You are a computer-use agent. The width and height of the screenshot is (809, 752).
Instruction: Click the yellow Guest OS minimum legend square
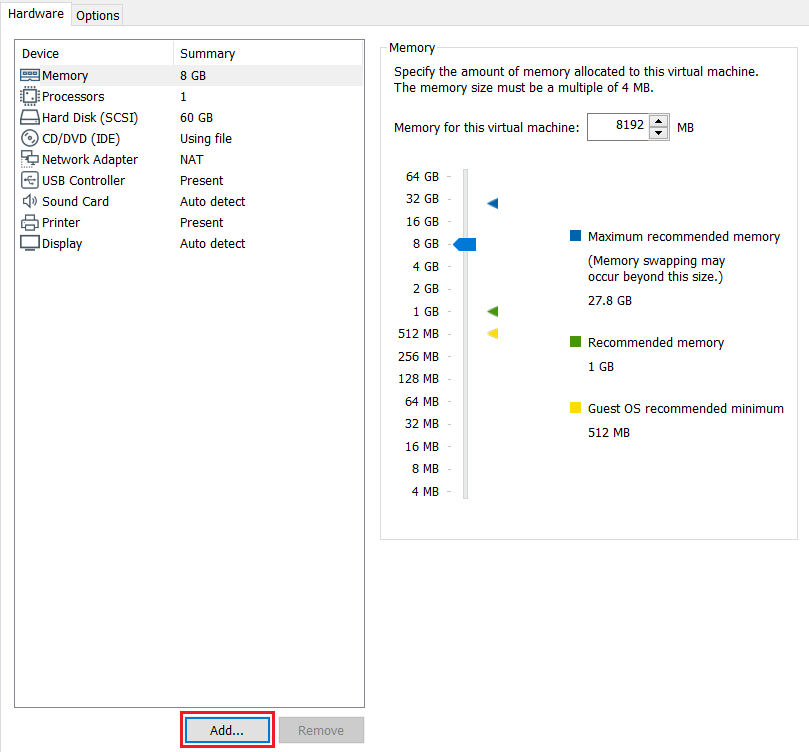pyautogui.click(x=575, y=407)
